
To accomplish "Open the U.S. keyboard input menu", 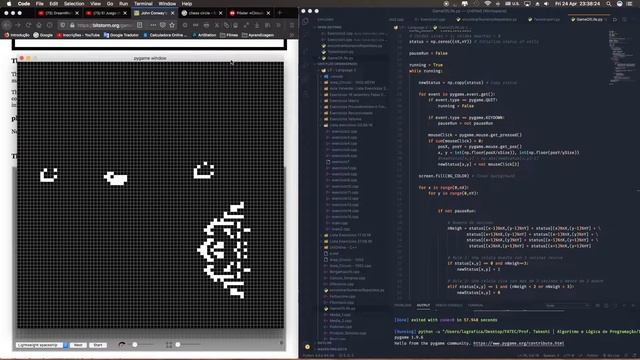I will pos(513,4).
